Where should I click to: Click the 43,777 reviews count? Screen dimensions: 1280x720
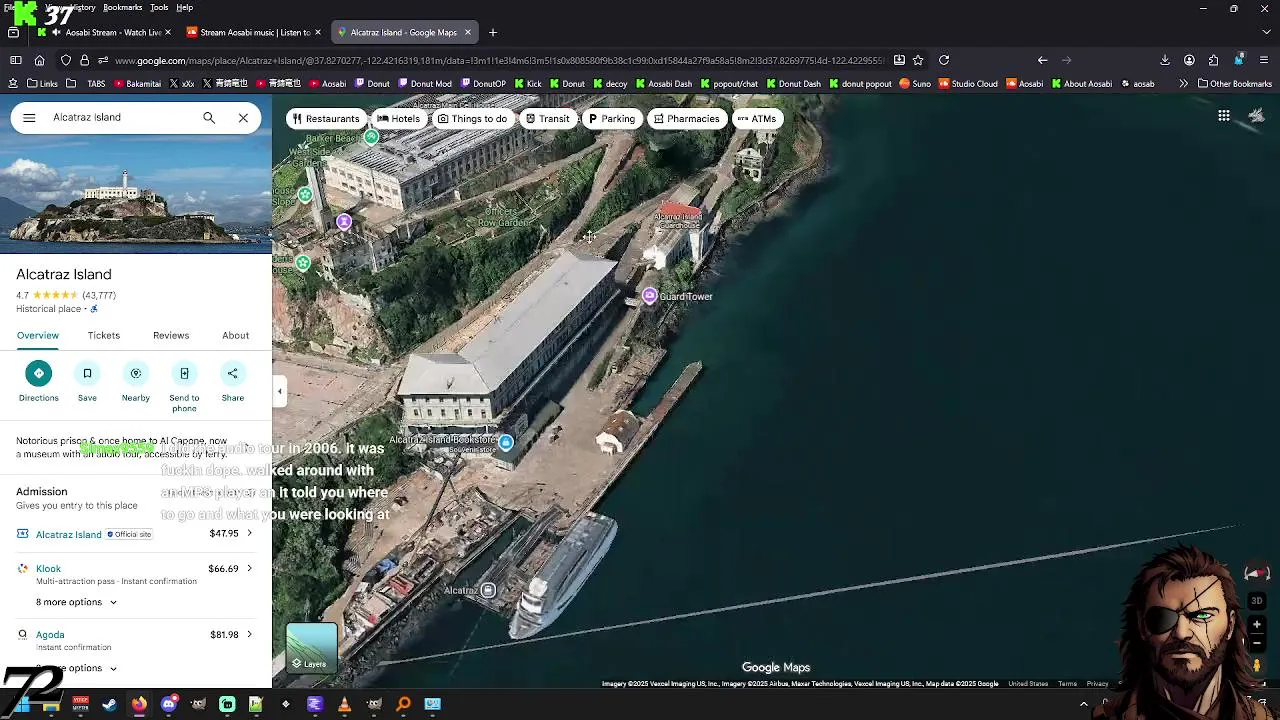pyautogui.click(x=99, y=296)
